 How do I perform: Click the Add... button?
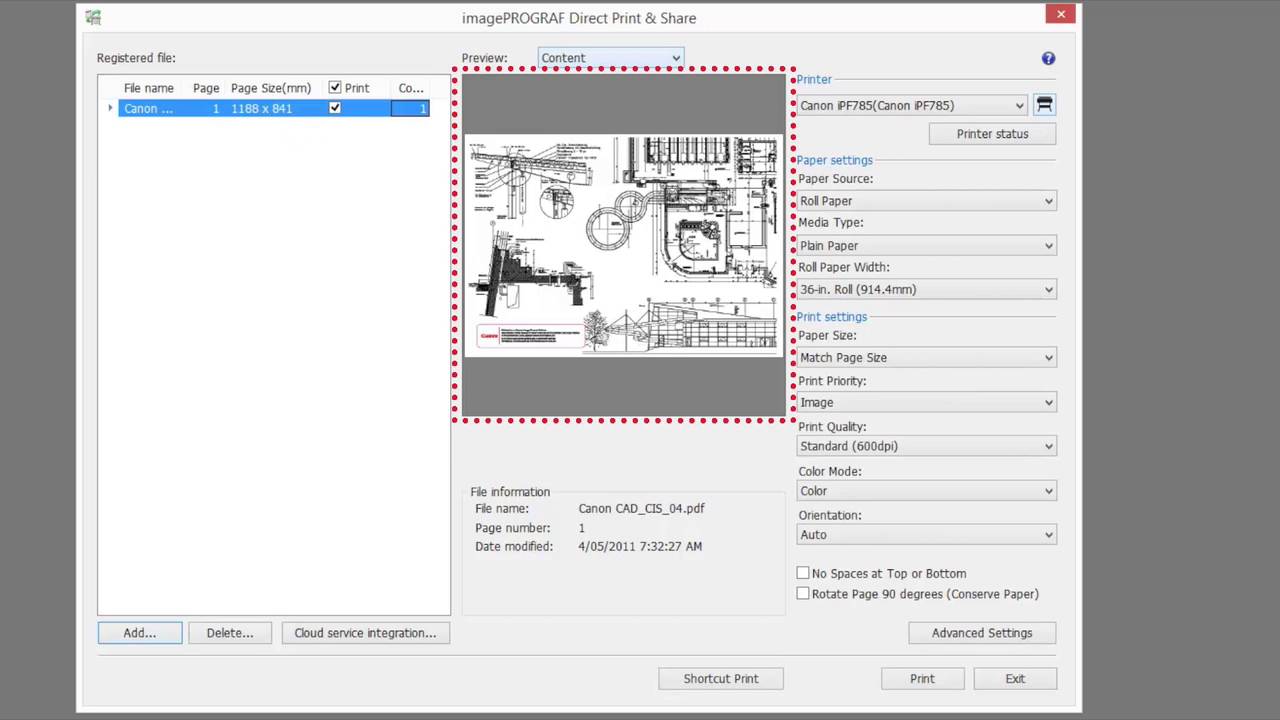pyautogui.click(x=140, y=633)
